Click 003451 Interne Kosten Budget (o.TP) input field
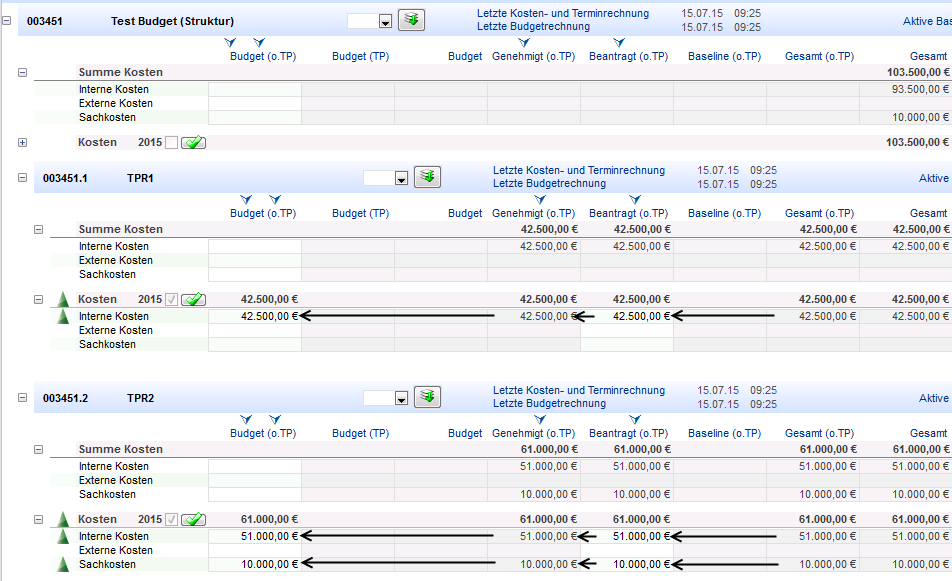The height and width of the screenshot is (581, 952). tap(255, 89)
